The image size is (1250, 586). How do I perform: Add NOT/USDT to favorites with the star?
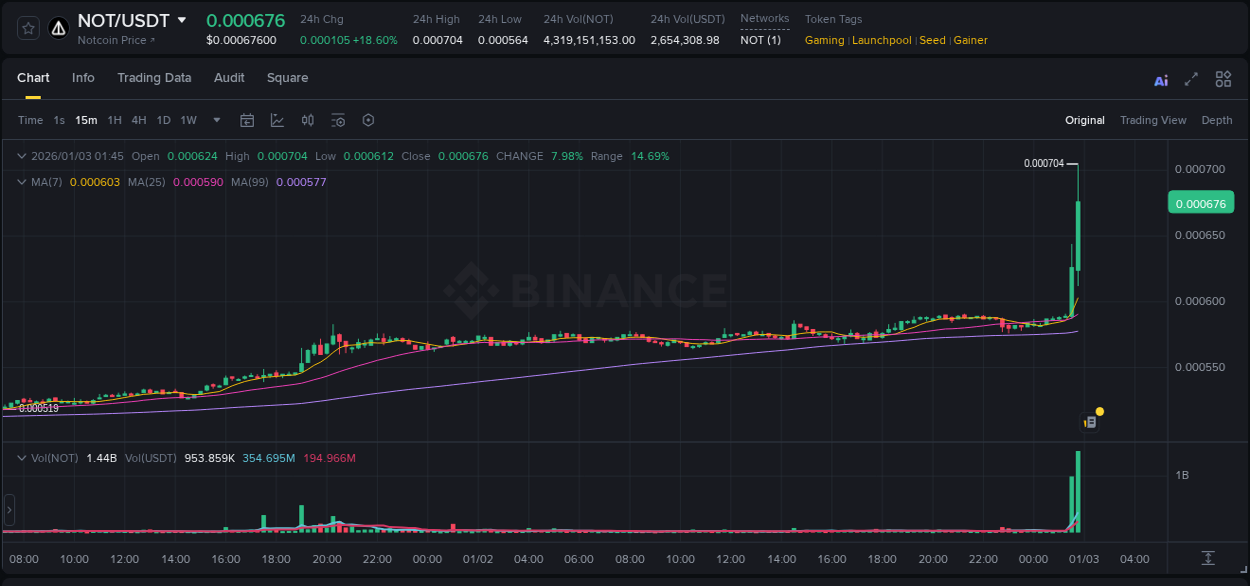(x=27, y=29)
